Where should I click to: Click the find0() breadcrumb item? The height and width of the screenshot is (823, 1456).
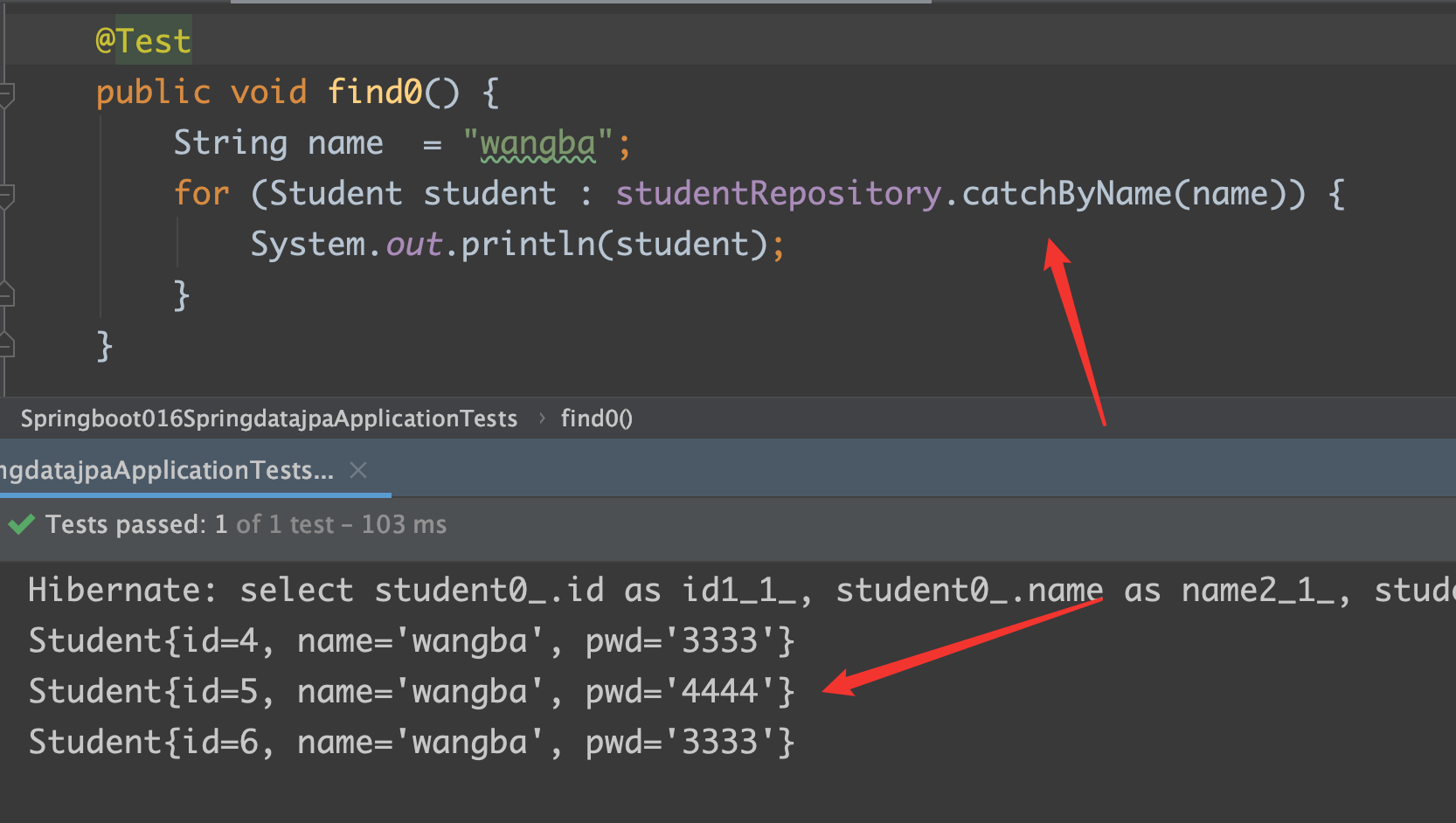(x=596, y=418)
